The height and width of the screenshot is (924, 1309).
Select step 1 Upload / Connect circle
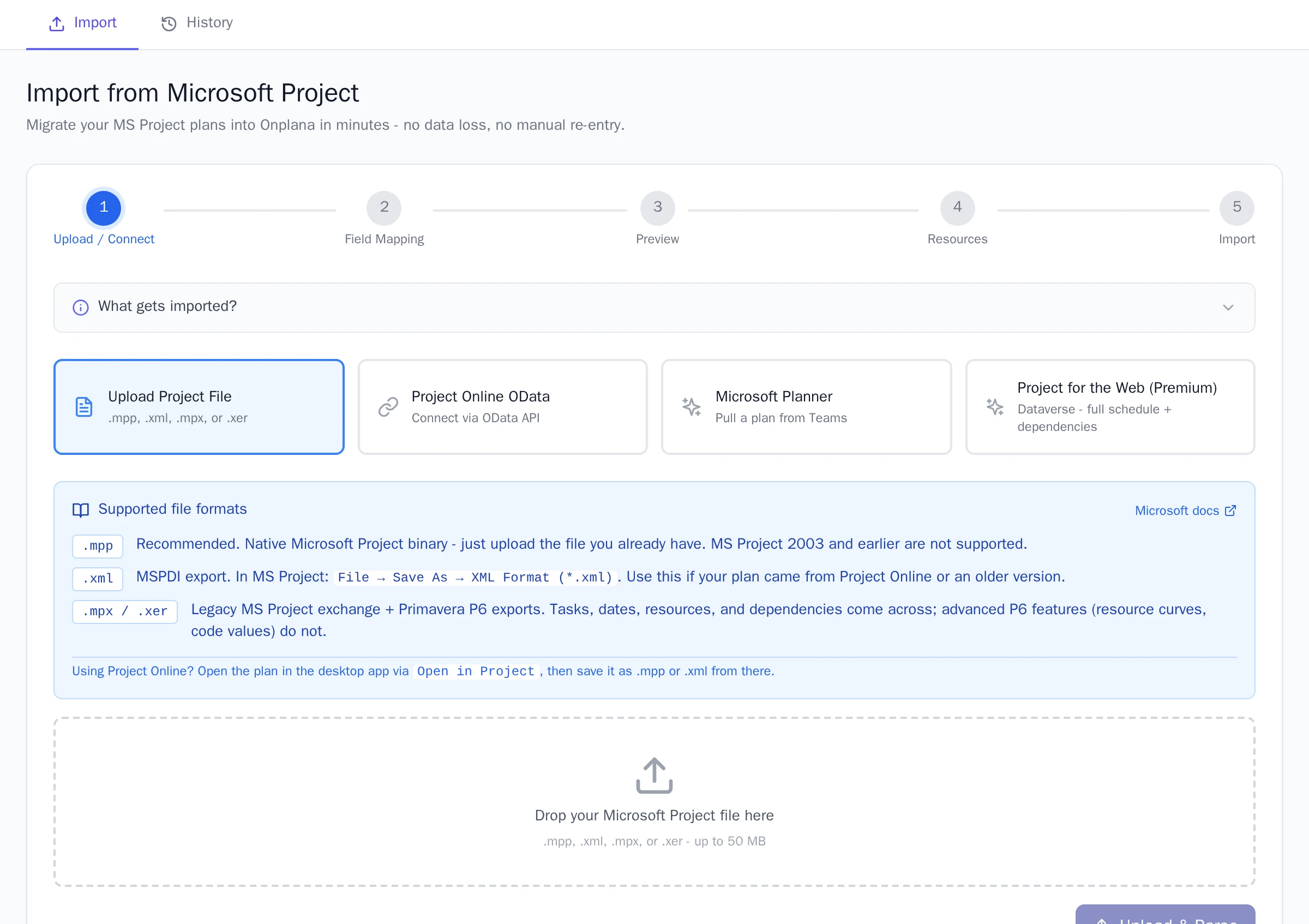(104, 207)
